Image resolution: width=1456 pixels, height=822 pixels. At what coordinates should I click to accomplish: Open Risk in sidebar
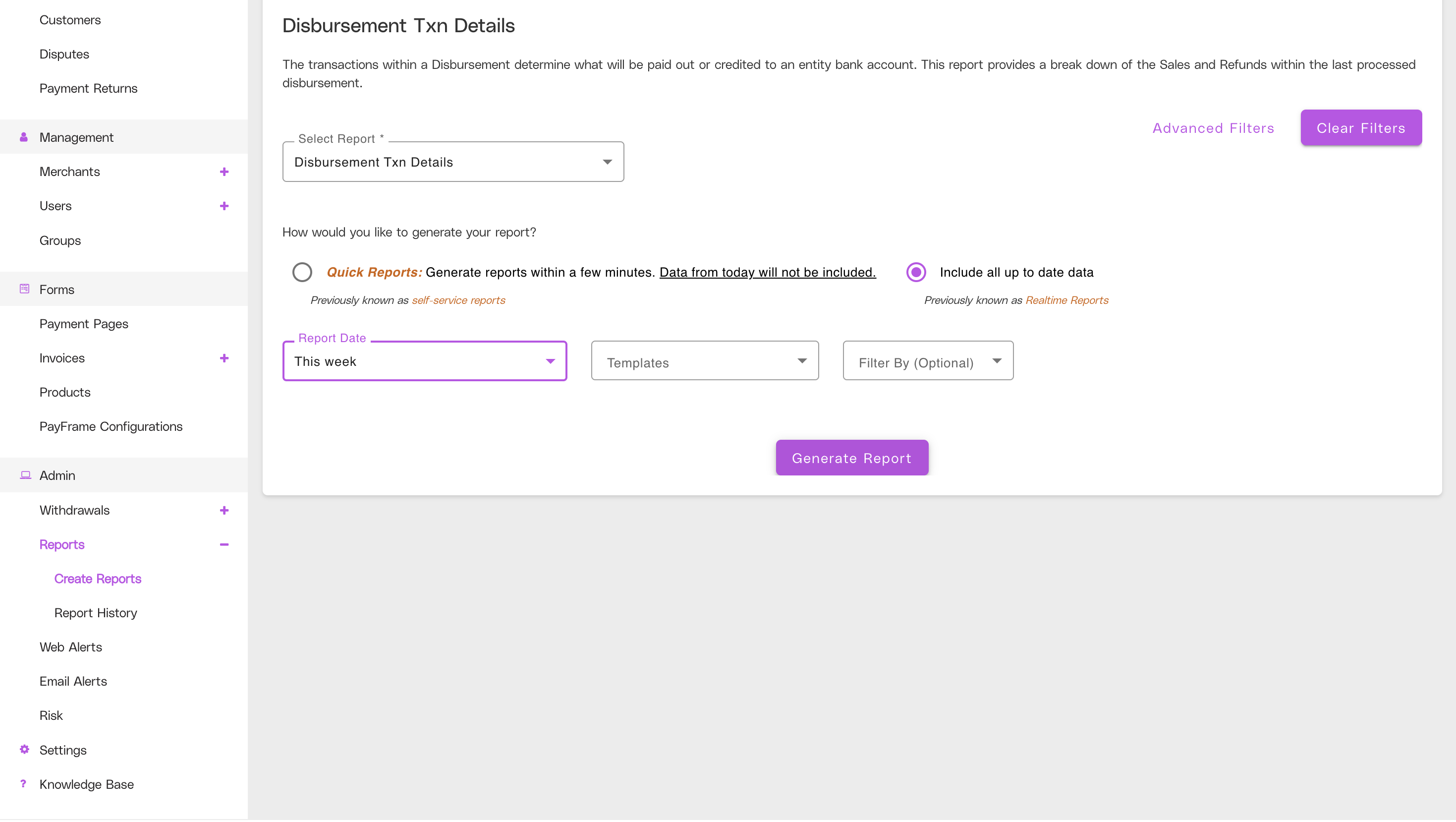51,715
